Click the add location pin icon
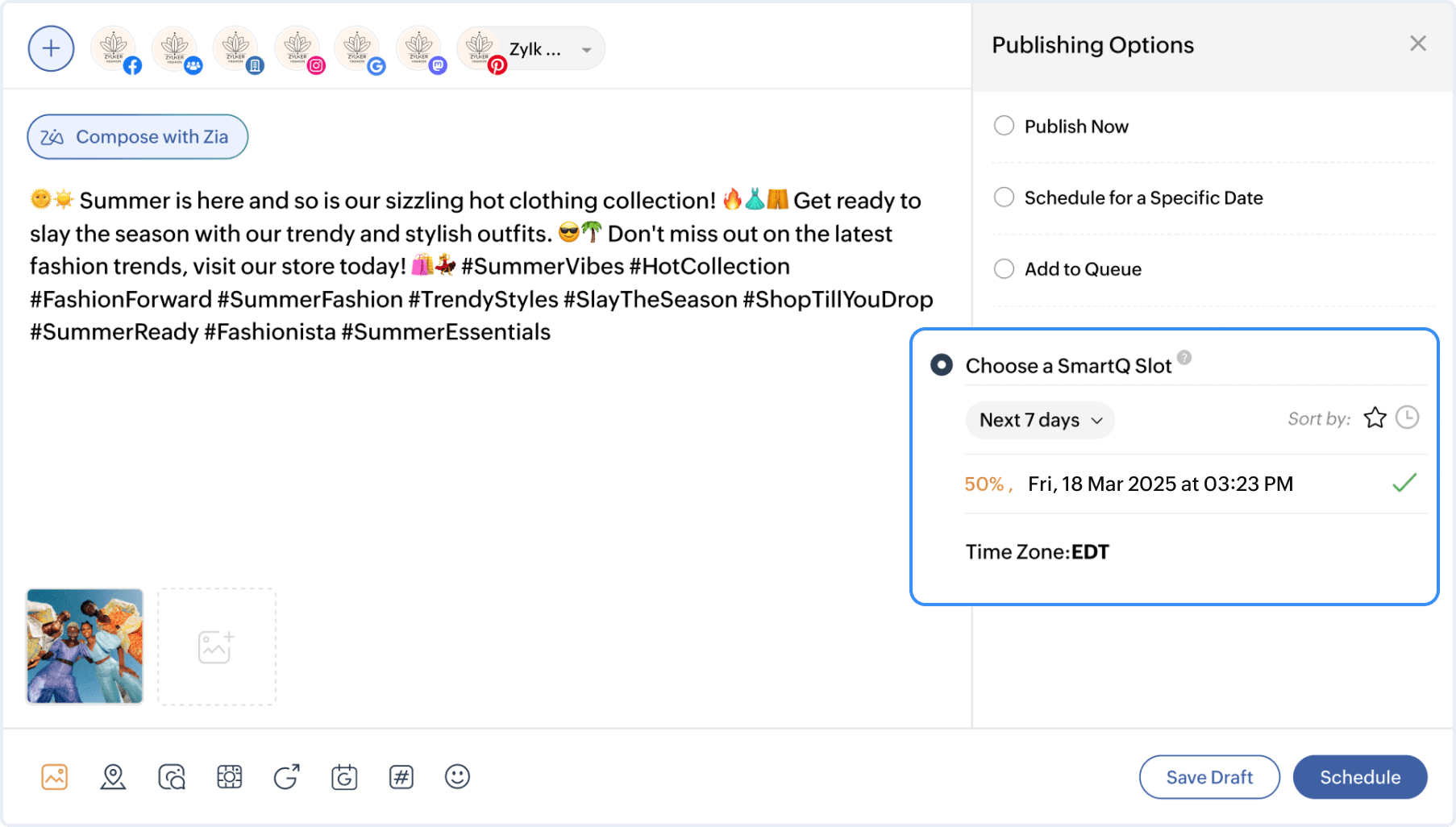Viewport: 1456px width, 827px height. [x=113, y=777]
